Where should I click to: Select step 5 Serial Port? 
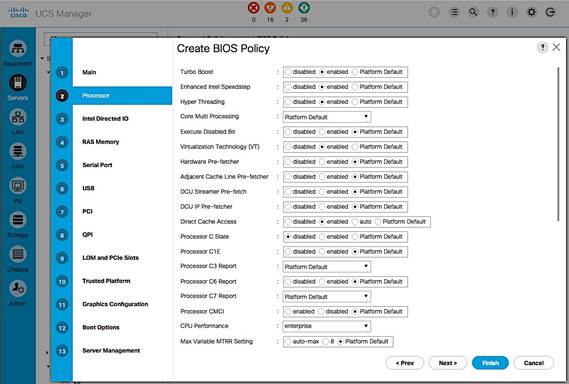(97, 165)
